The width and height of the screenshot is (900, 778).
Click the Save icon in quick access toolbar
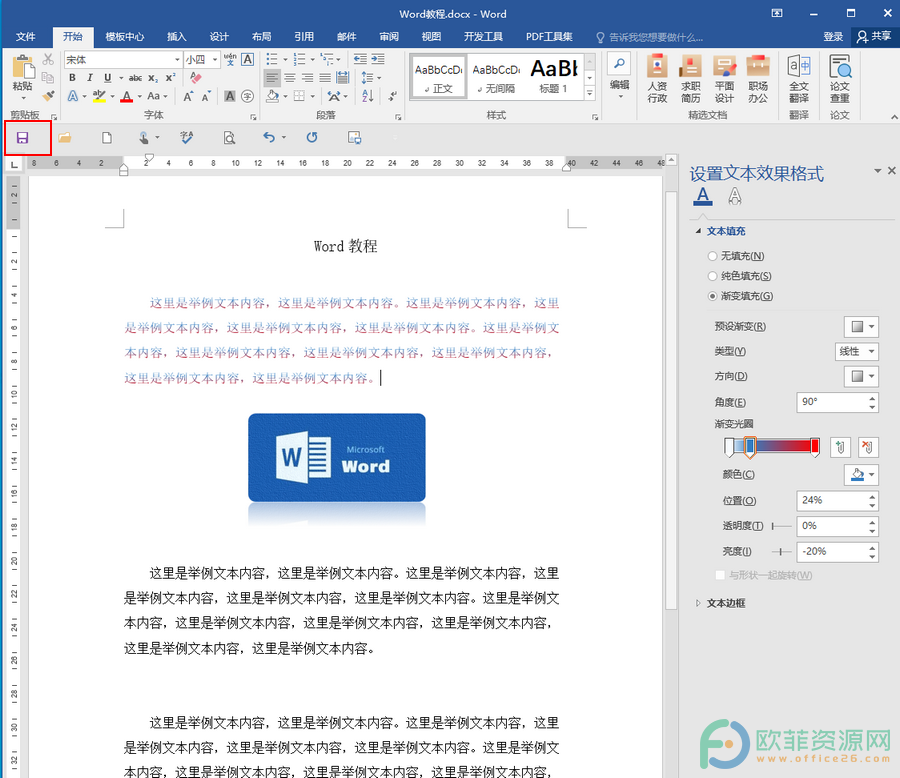[x=22, y=138]
